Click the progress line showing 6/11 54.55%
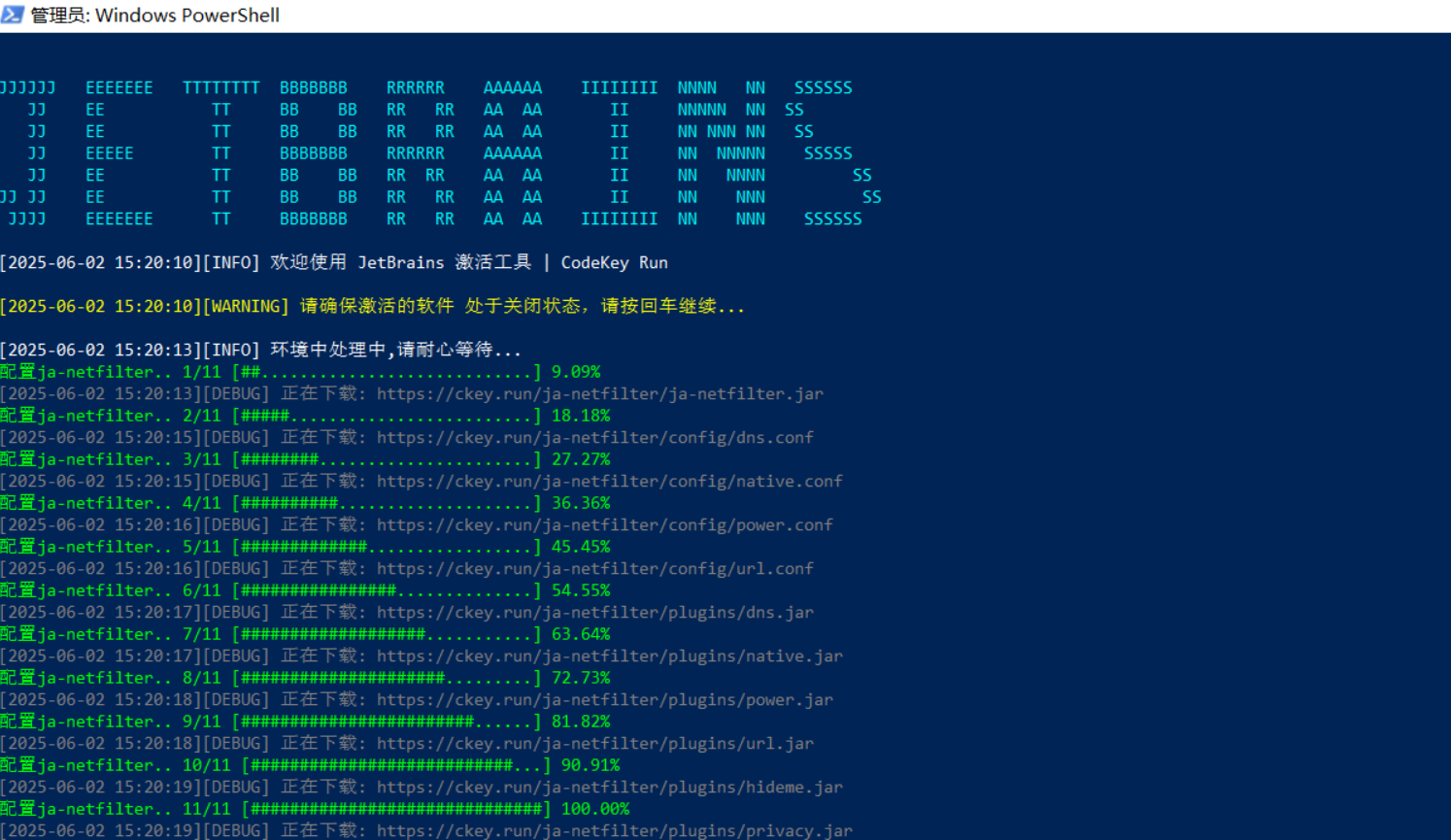1451x840 pixels. point(305,590)
